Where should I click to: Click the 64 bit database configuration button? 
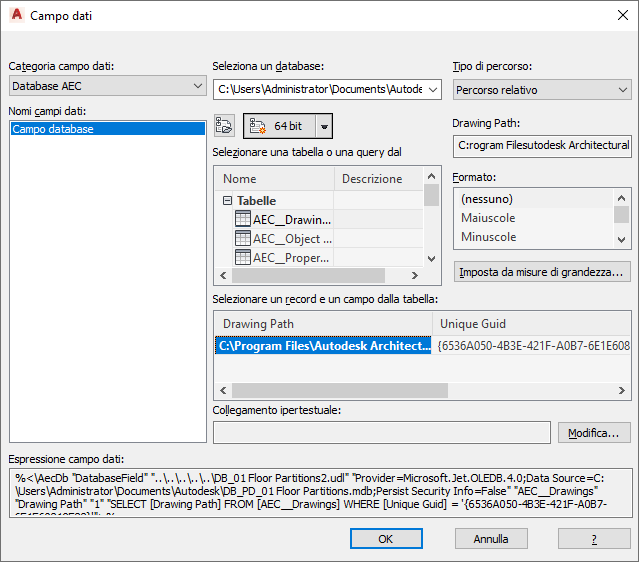(280, 126)
